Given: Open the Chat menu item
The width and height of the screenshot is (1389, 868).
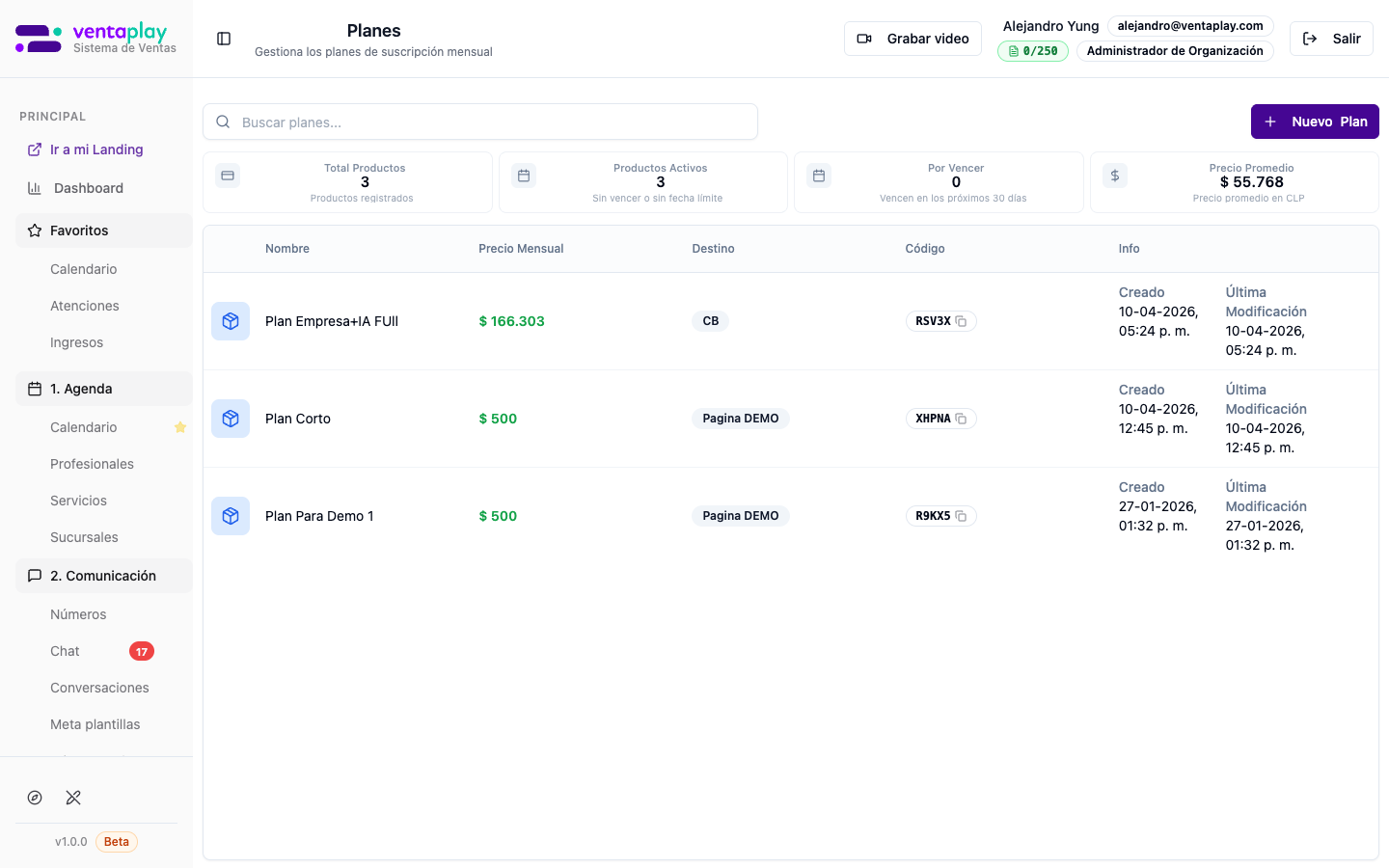Looking at the screenshot, I should coord(66,651).
